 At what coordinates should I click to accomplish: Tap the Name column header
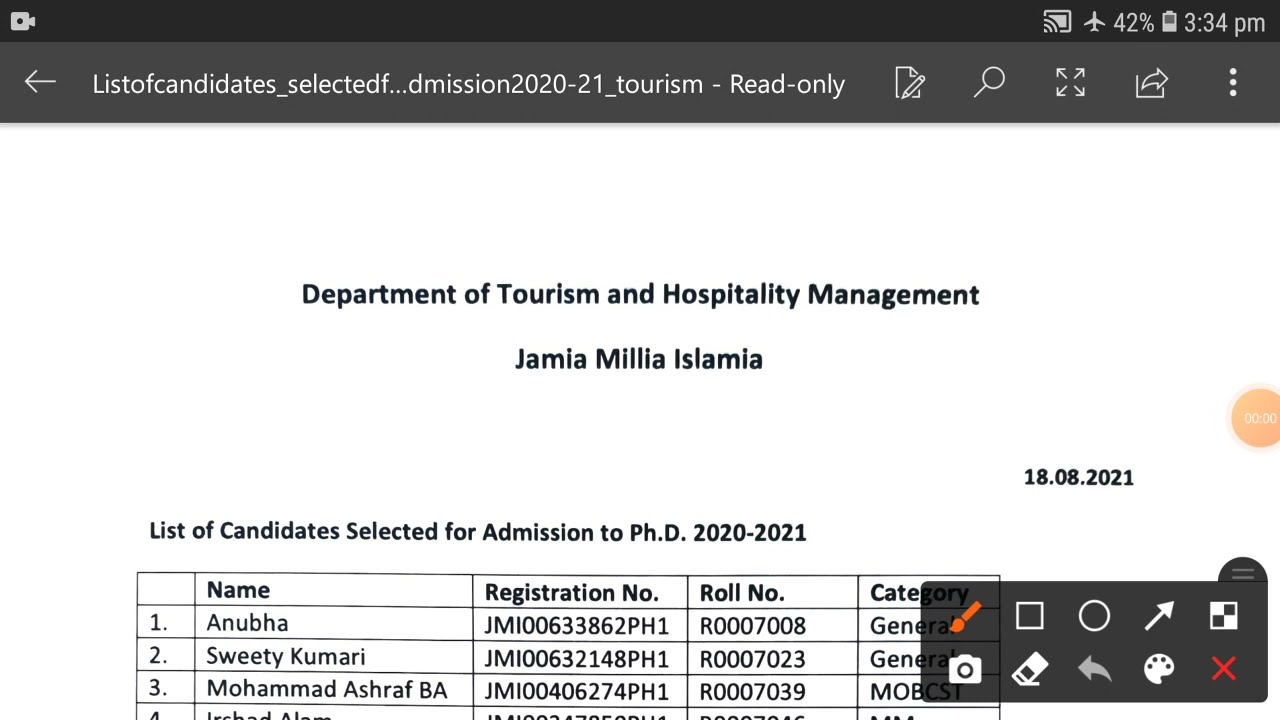pyautogui.click(x=238, y=590)
